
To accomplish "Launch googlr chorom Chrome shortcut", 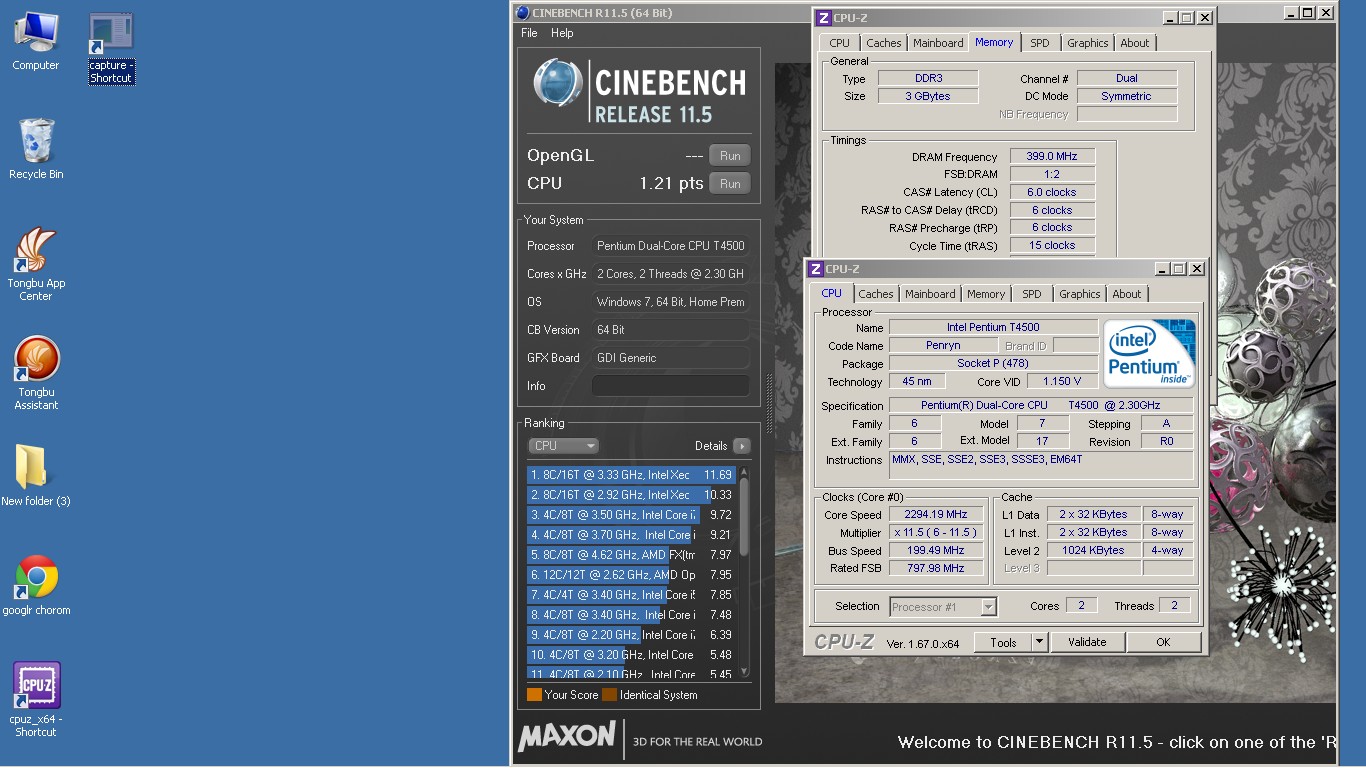I will (x=36, y=585).
